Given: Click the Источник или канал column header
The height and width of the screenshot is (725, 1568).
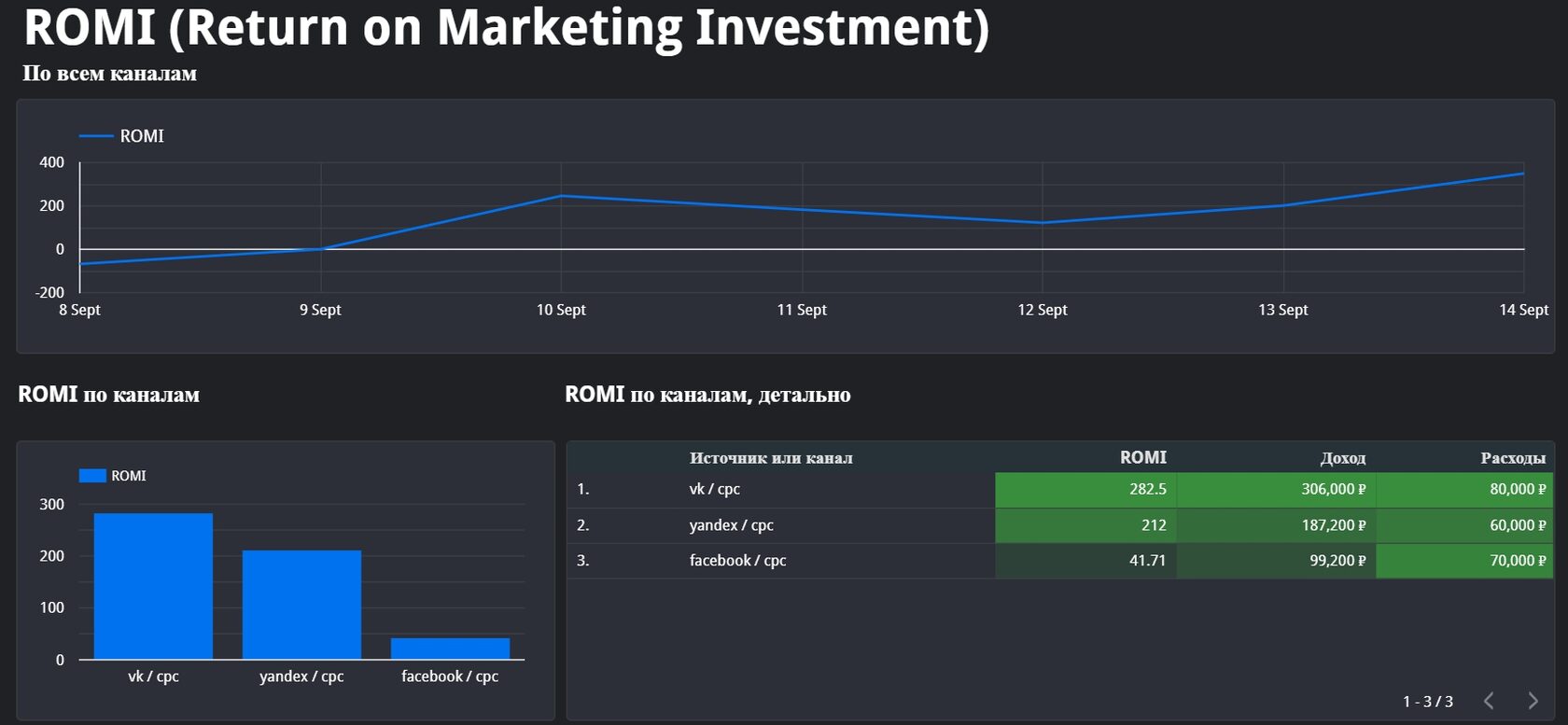Looking at the screenshot, I should 771,458.
